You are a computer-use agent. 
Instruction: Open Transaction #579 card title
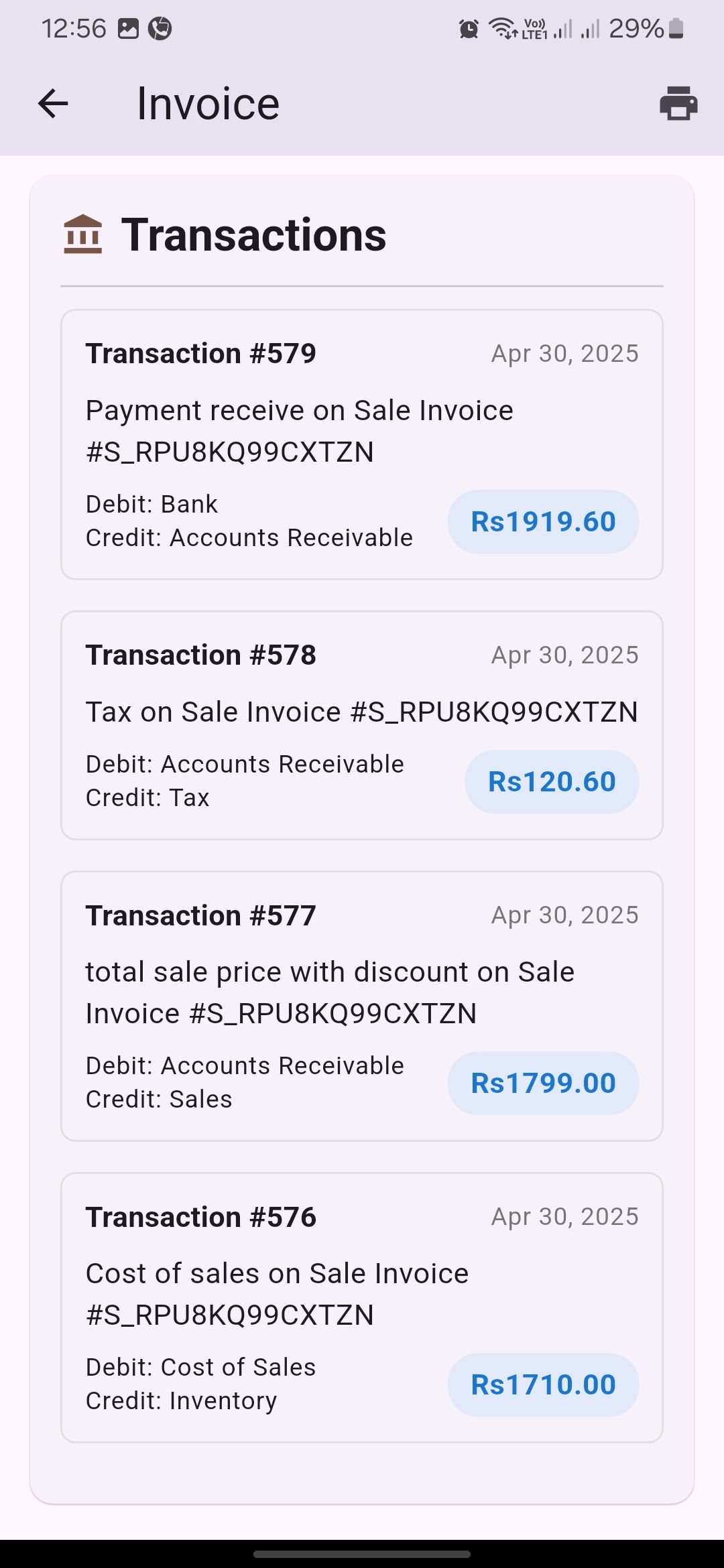coord(200,353)
